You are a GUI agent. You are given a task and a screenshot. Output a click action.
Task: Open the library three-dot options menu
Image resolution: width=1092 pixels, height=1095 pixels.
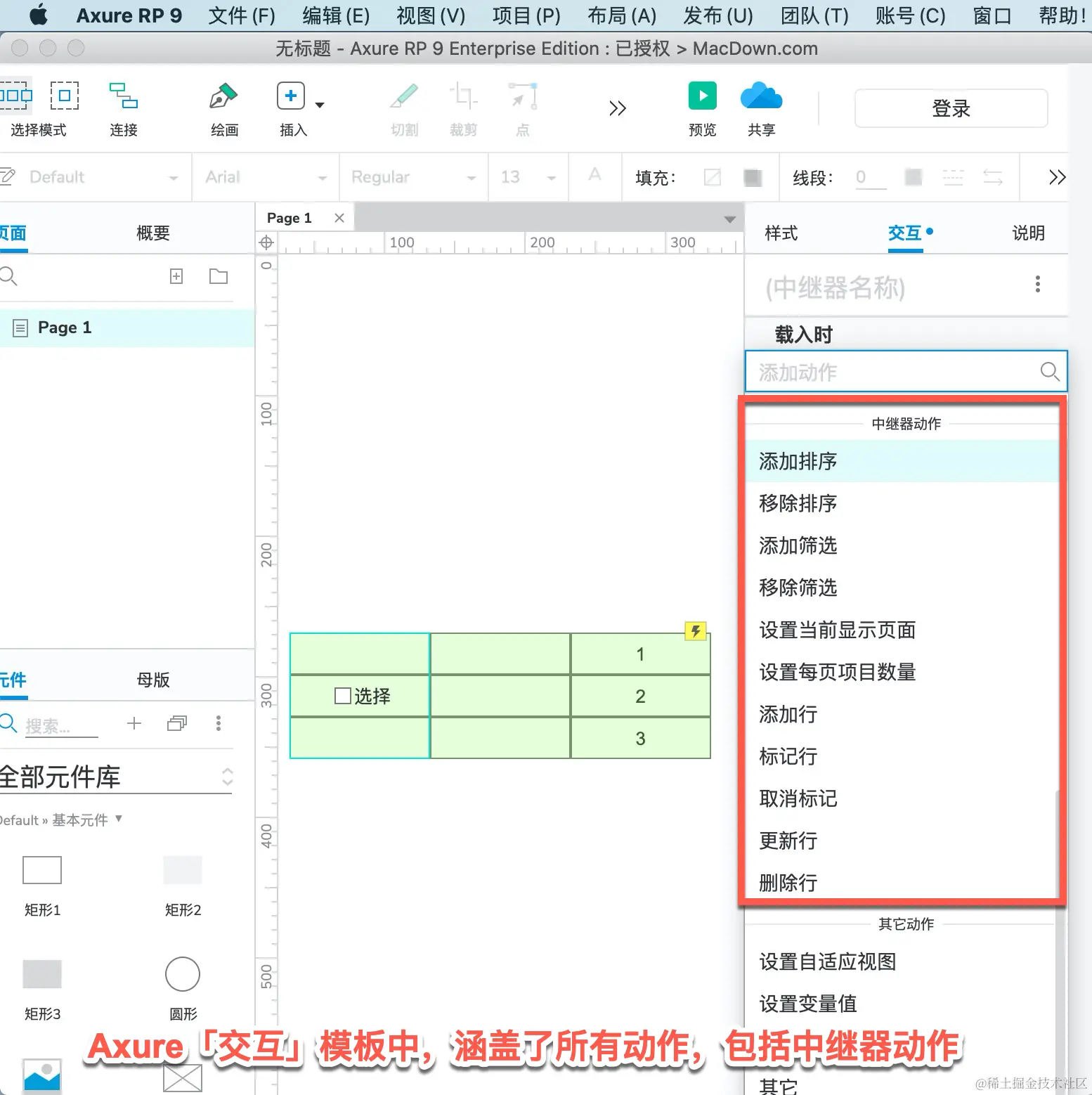click(219, 723)
